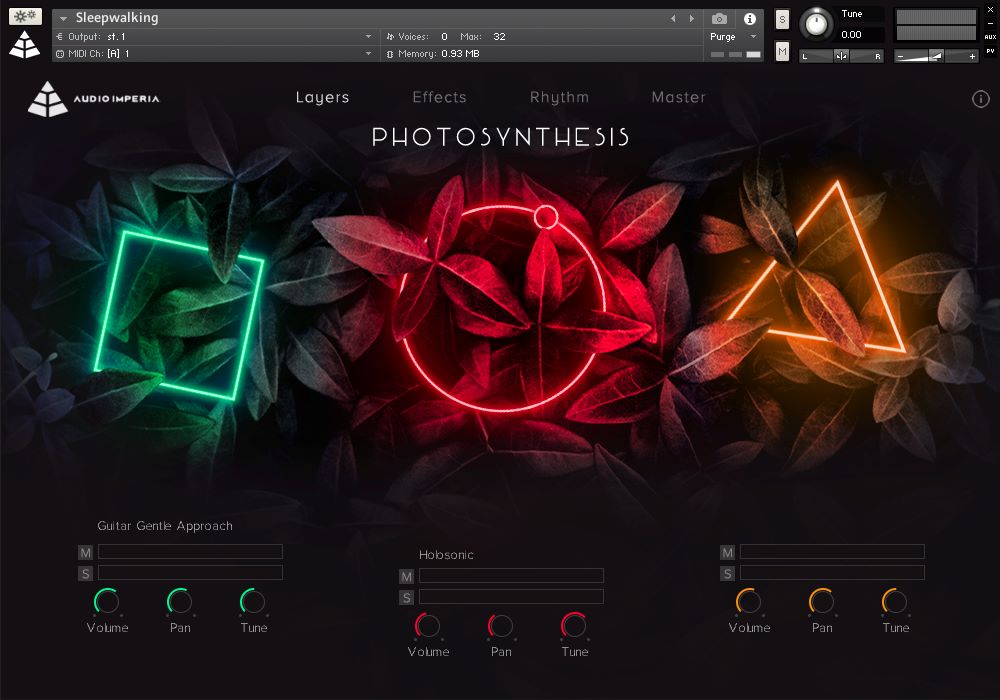Adjust the red Tune knob
The image size is (1000, 700).
[x=574, y=625]
